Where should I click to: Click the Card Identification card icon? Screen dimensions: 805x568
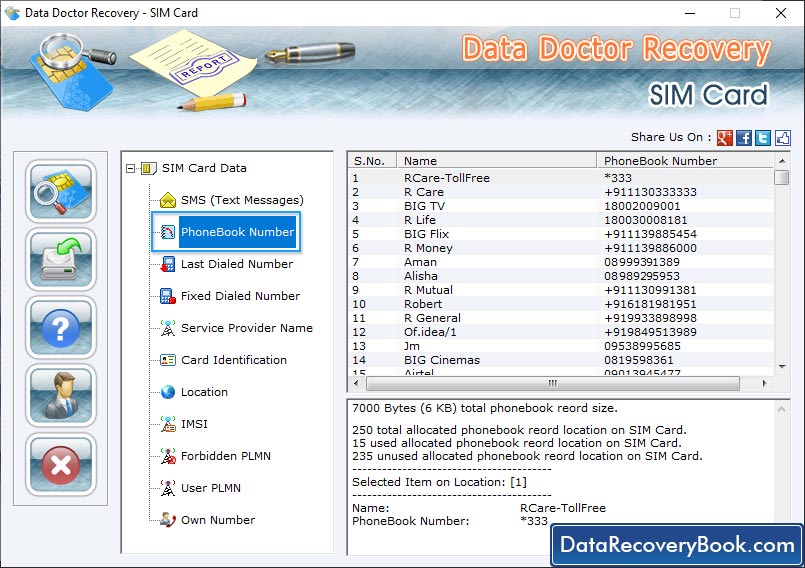pos(168,360)
